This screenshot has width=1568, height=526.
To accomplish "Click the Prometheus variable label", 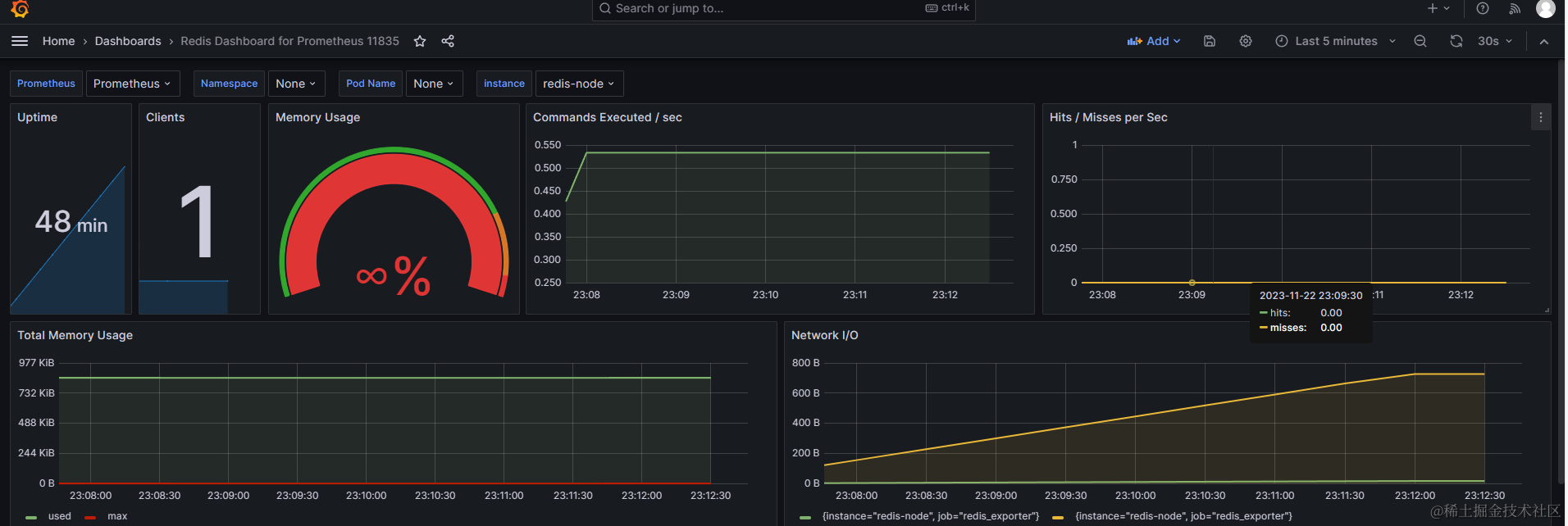I will point(46,84).
